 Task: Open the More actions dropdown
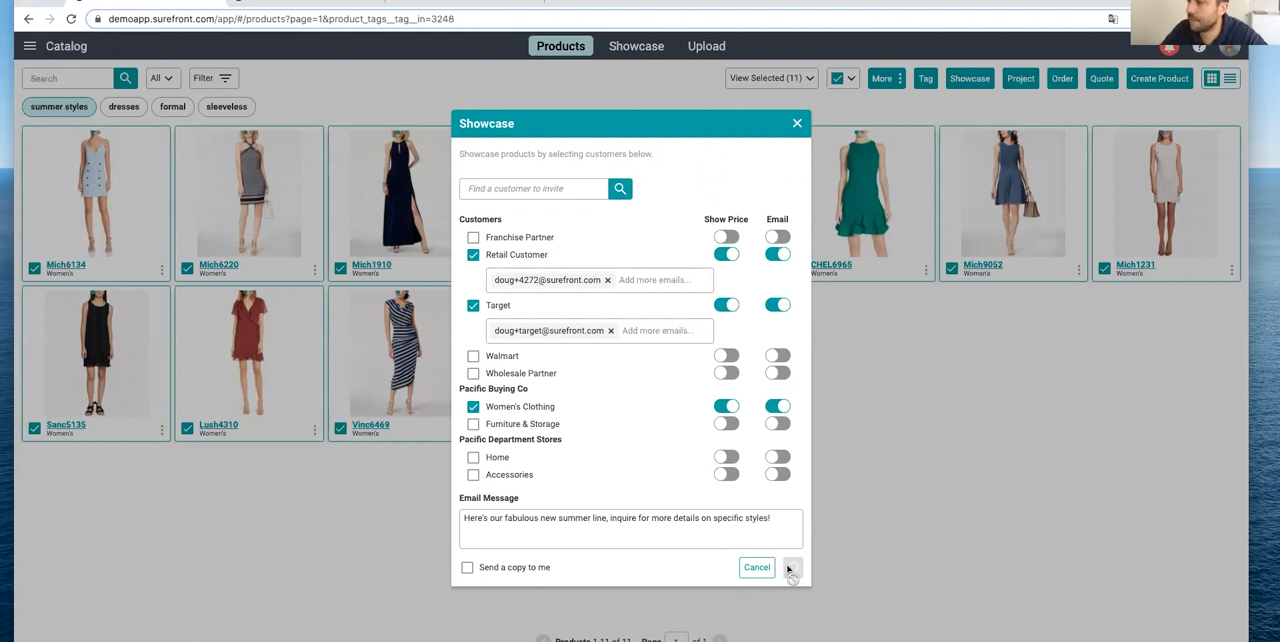886,78
